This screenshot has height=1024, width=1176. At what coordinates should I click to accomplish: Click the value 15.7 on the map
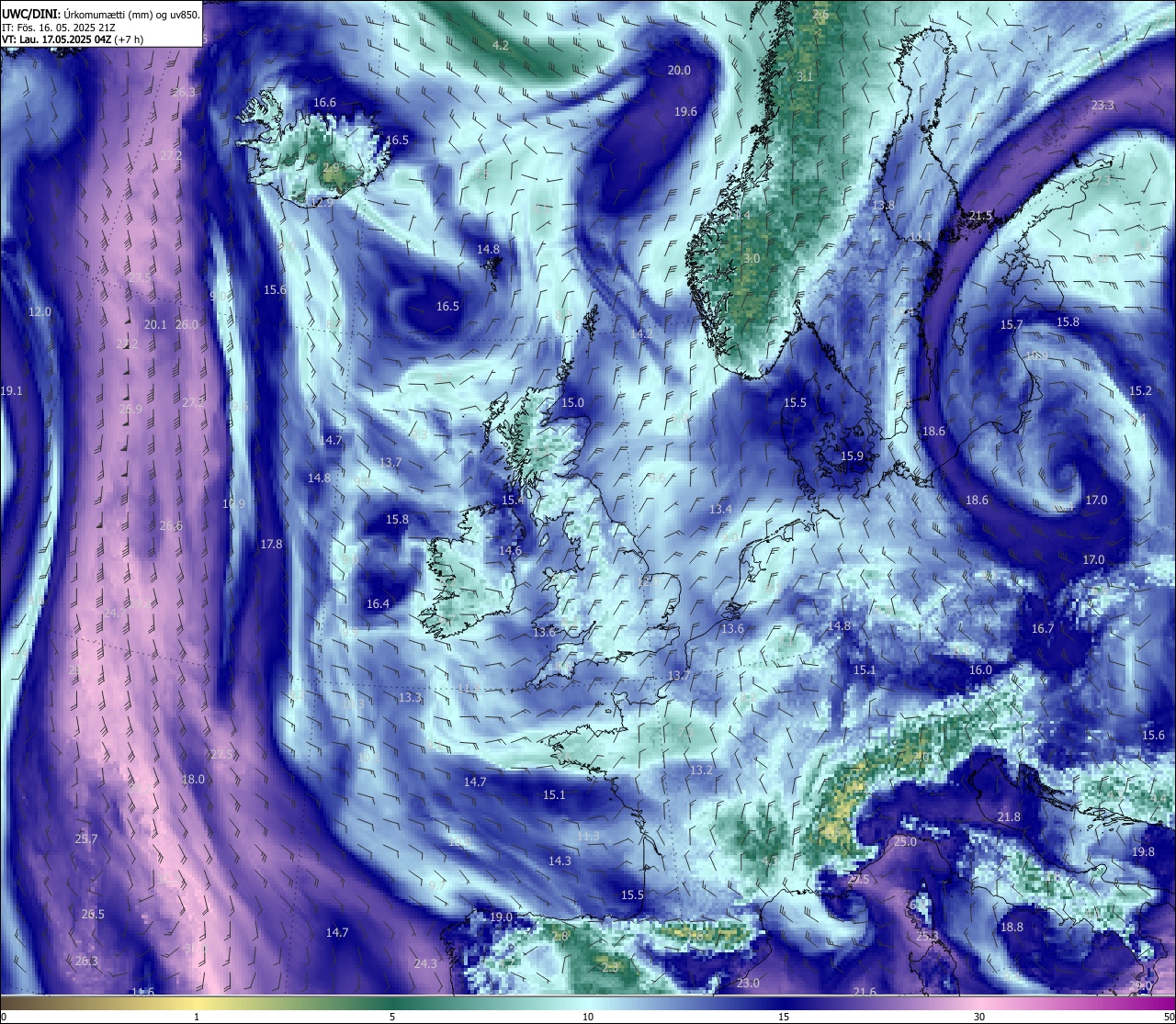[x=1011, y=325]
